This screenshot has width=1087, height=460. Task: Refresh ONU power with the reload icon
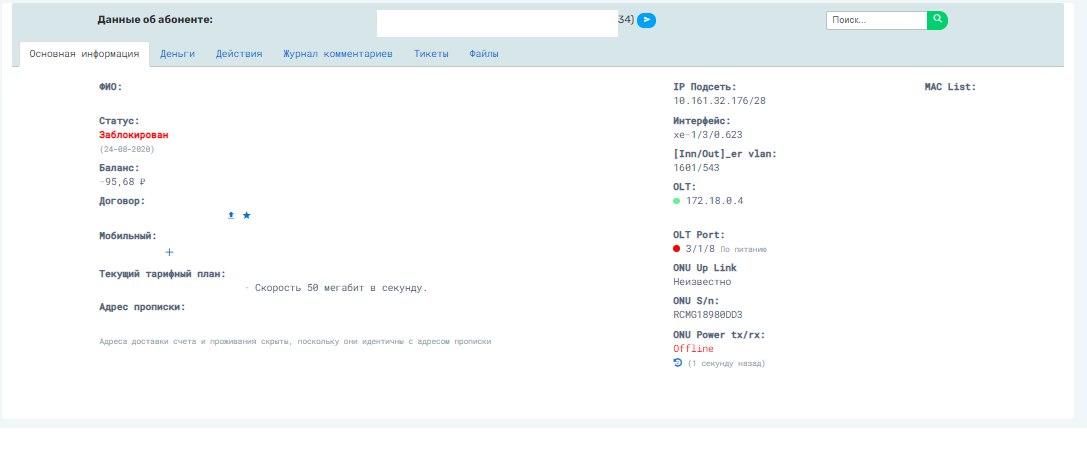678,362
